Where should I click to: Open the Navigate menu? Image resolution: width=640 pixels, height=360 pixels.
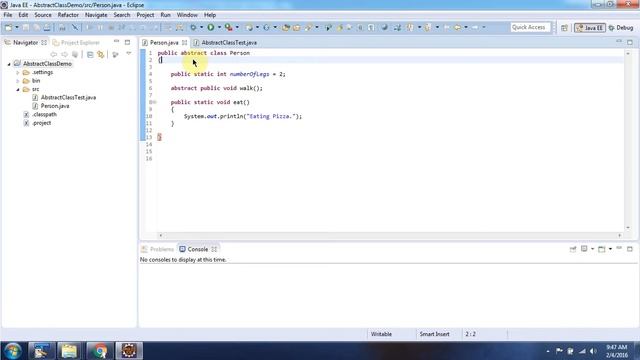click(96, 15)
